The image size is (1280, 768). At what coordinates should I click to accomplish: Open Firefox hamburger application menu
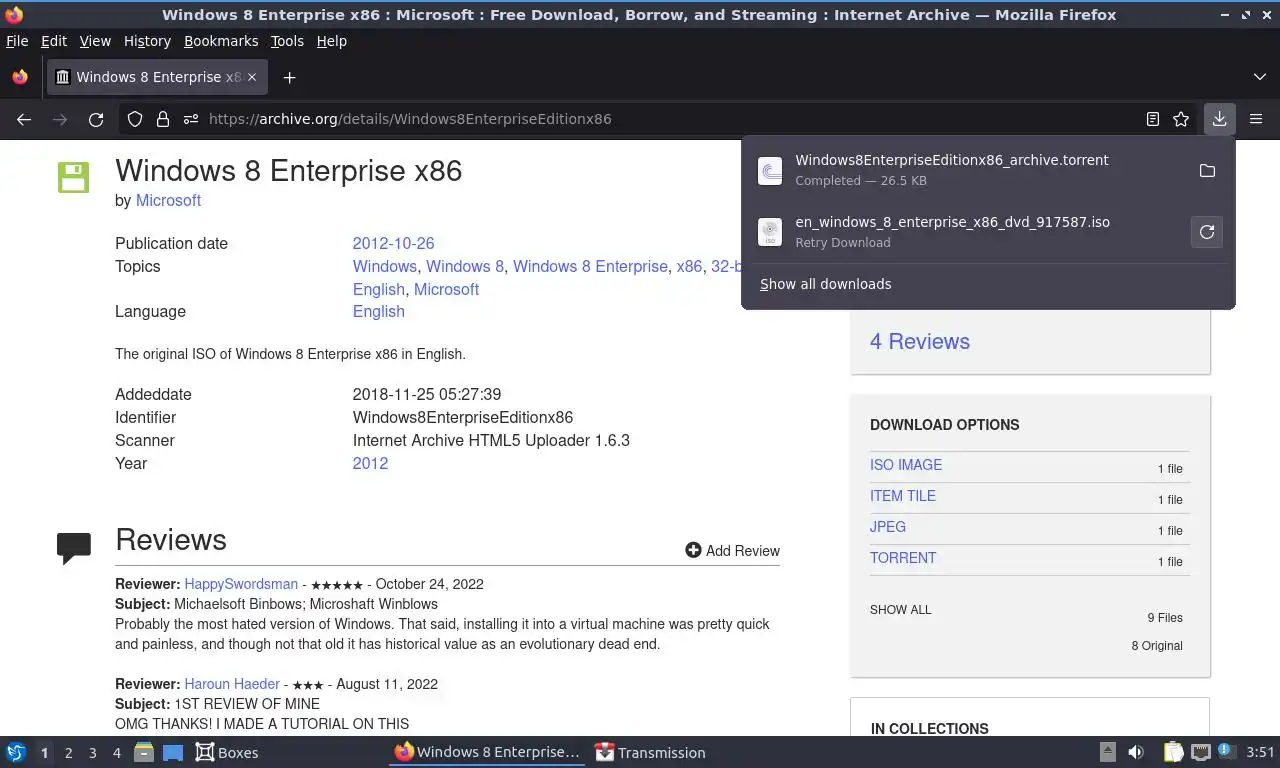pyautogui.click(x=1256, y=119)
